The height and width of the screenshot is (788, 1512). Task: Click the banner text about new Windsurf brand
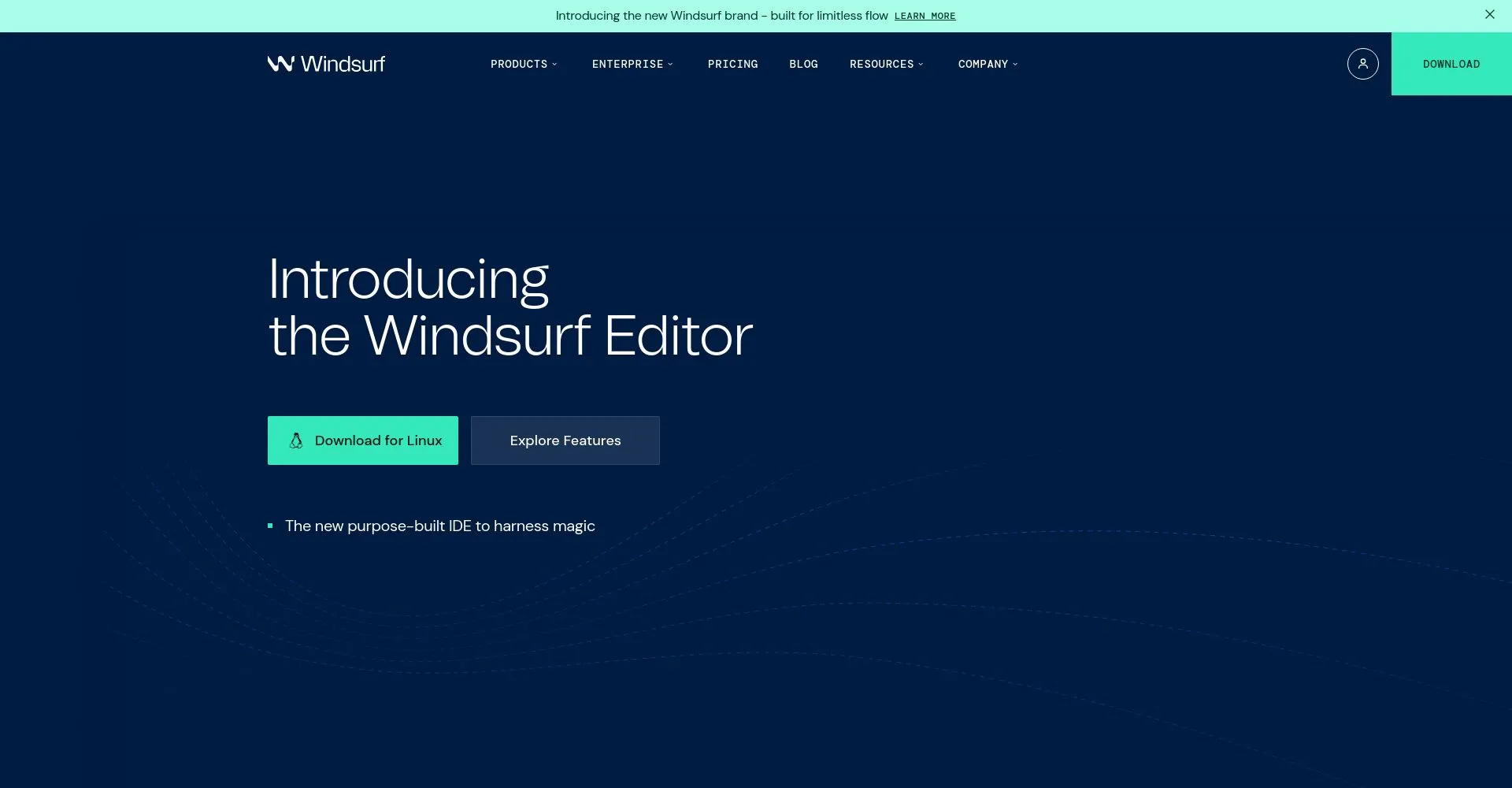(x=721, y=16)
